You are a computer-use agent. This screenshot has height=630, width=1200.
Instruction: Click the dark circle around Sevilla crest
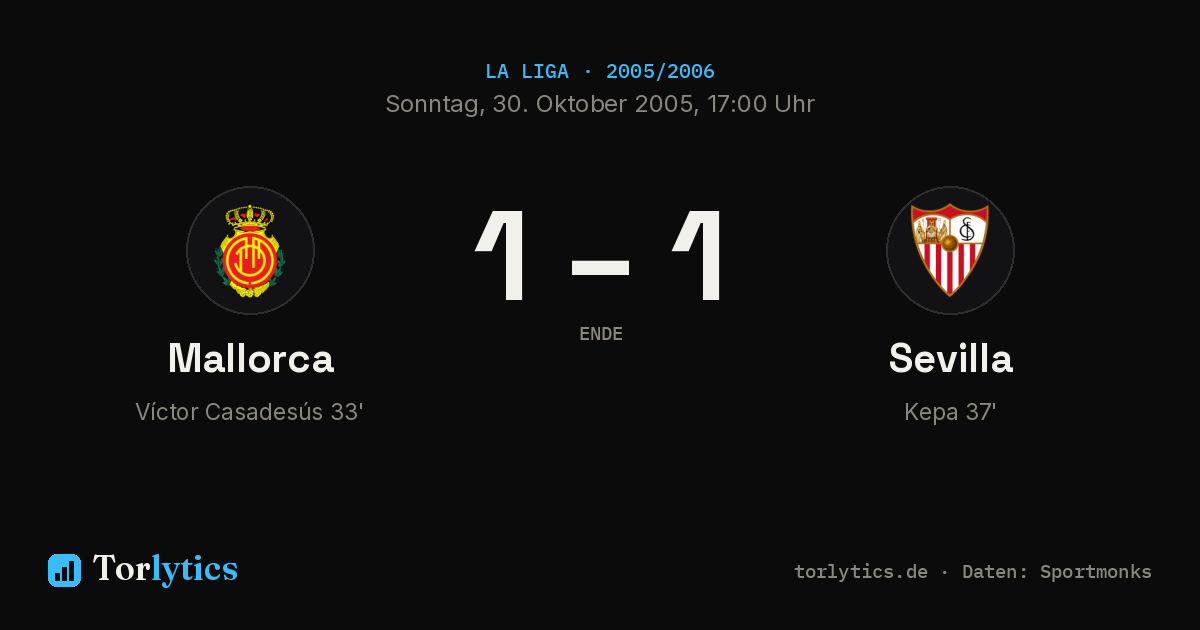(x=950, y=250)
